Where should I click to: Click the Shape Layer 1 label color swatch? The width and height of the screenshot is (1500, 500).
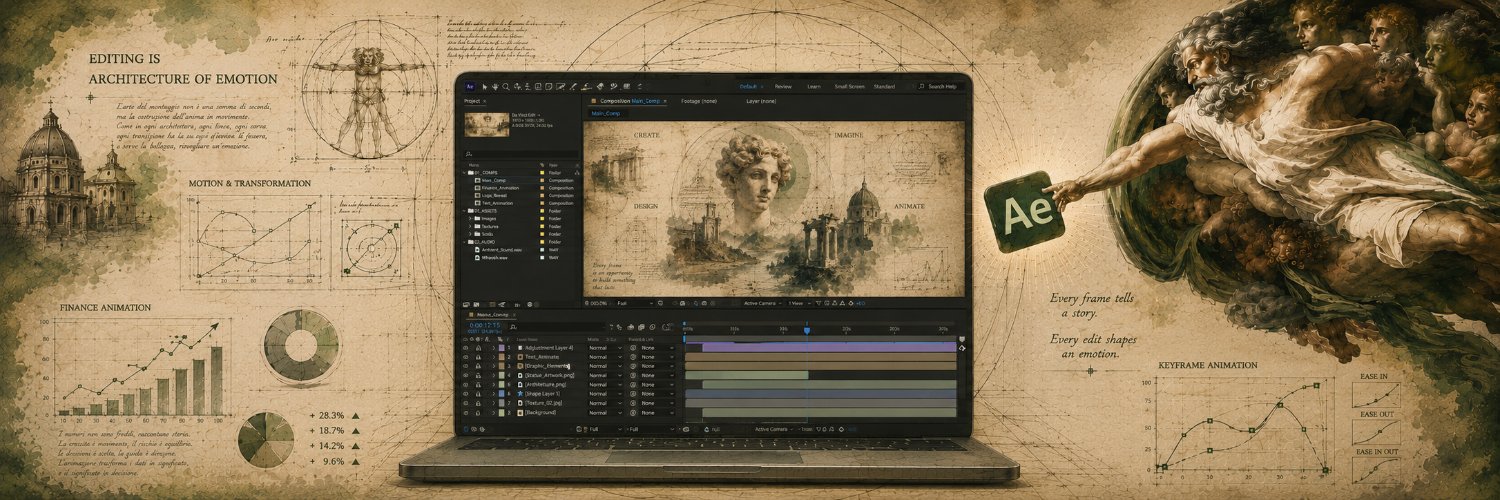[x=502, y=394]
